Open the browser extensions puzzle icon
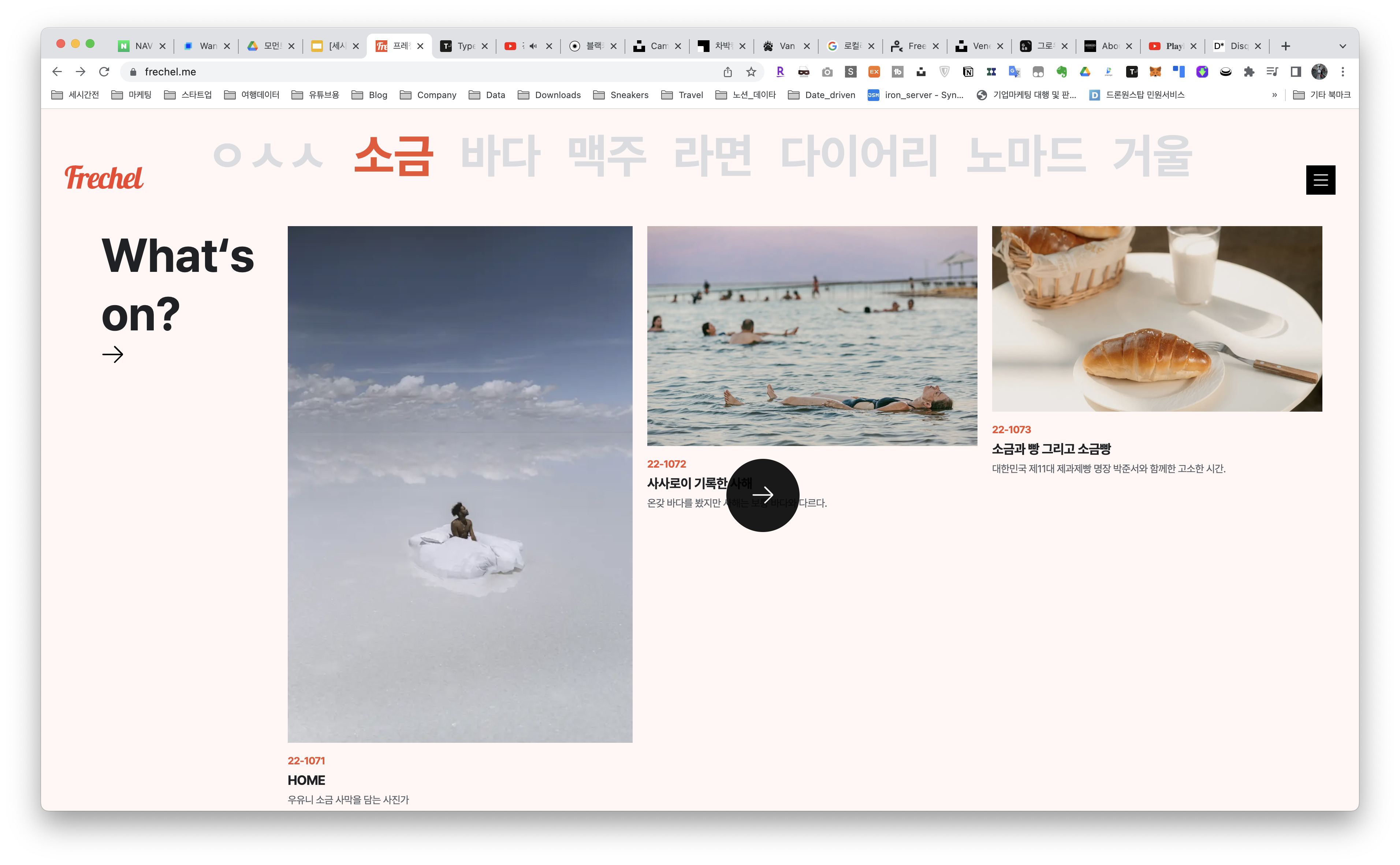 coord(1249,71)
